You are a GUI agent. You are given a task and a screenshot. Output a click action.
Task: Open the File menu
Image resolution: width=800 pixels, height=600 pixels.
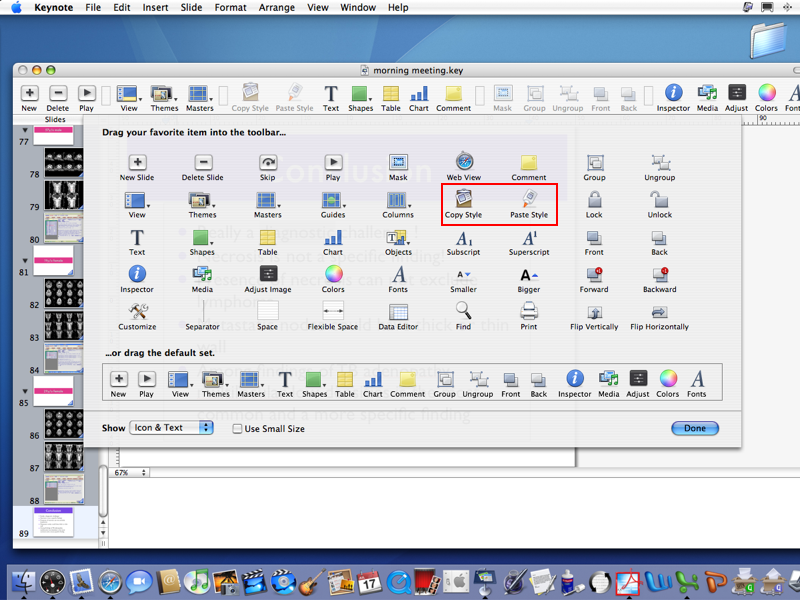point(93,8)
